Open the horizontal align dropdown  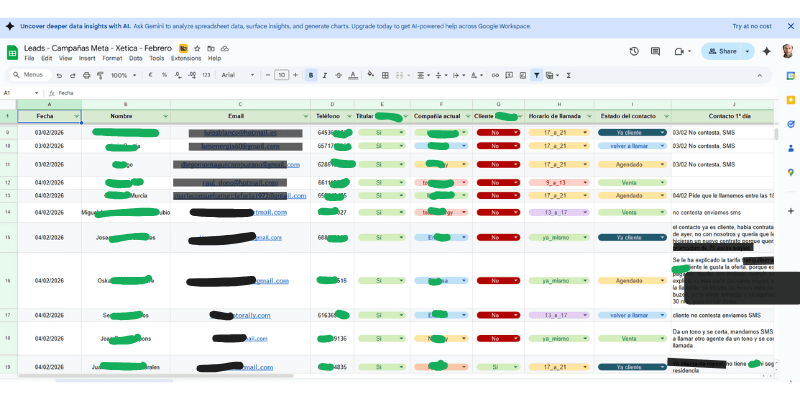pos(423,76)
